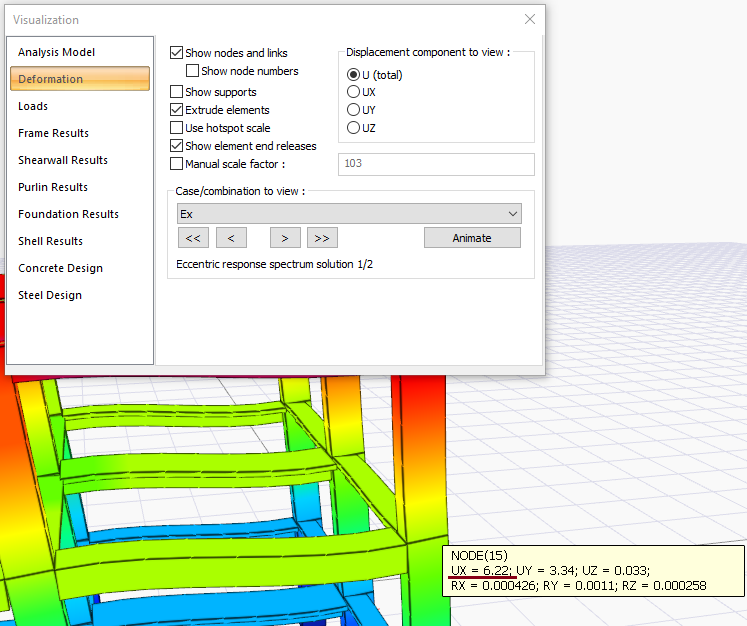Select the UX displacement radio button
This screenshot has width=747, height=626.
tap(353, 92)
